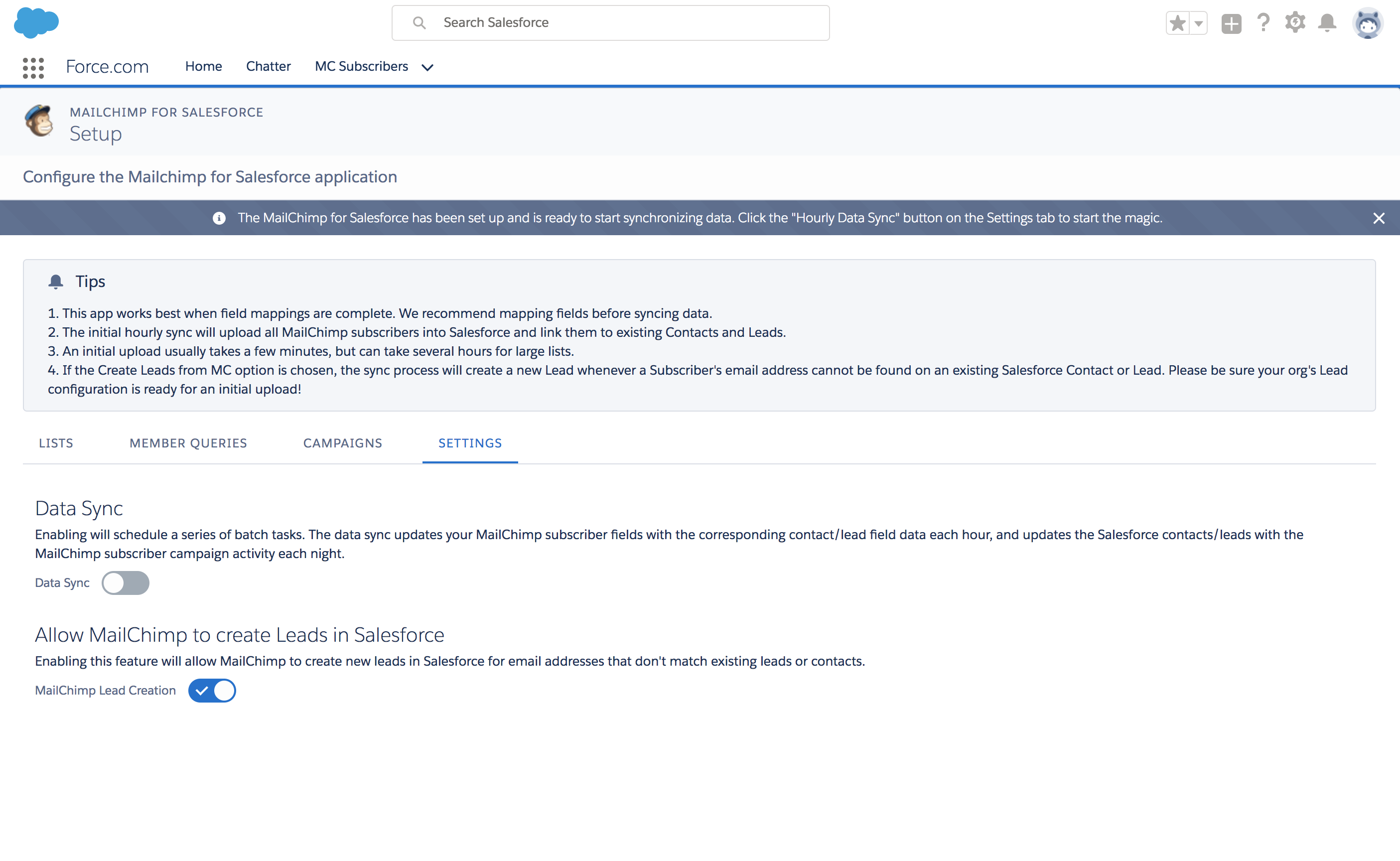Expand the MC Subscribers chevron menu
This screenshot has height=861, width=1400.
coord(427,67)
